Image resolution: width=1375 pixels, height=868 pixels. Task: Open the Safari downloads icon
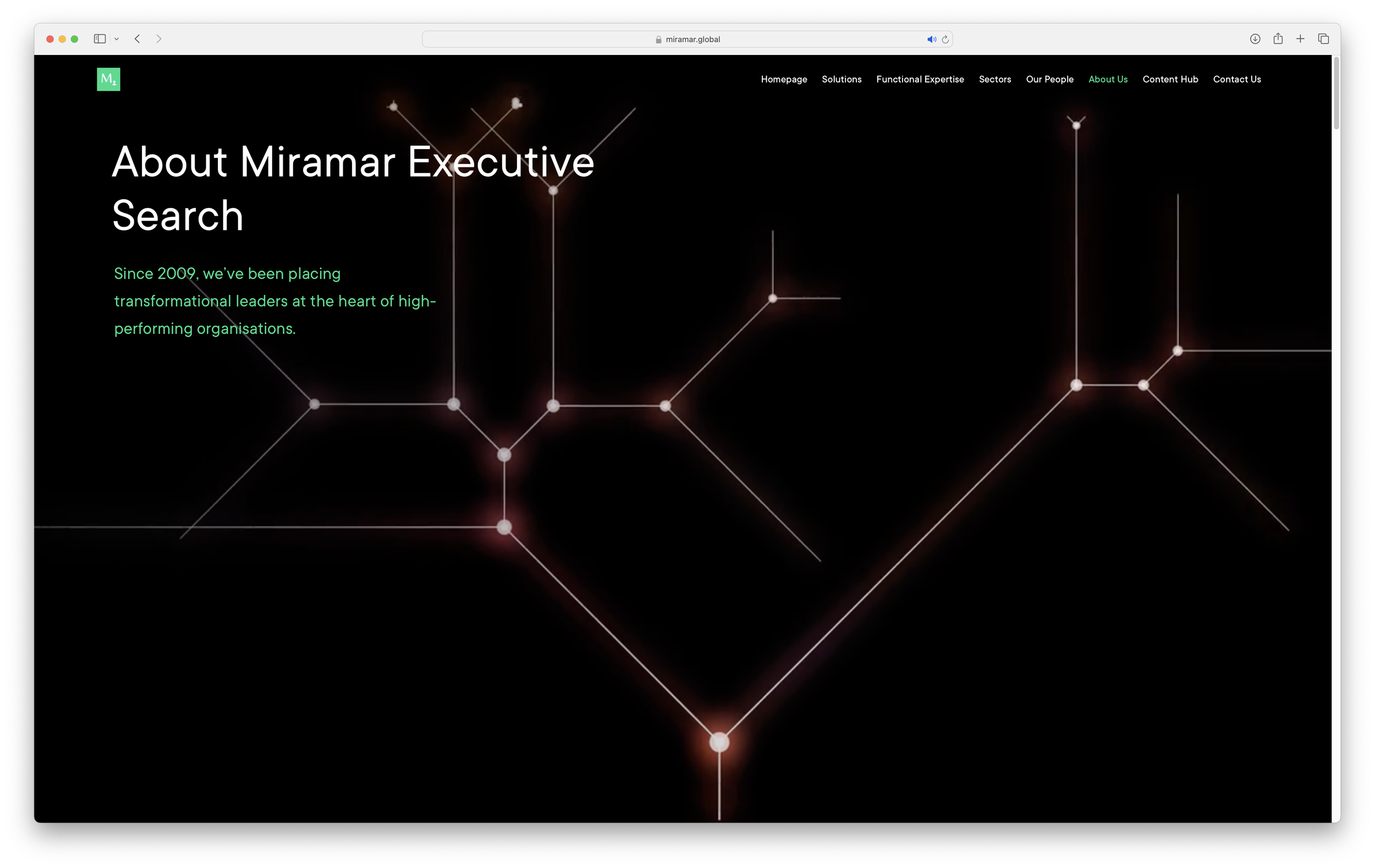click(x=1255, y=39)
